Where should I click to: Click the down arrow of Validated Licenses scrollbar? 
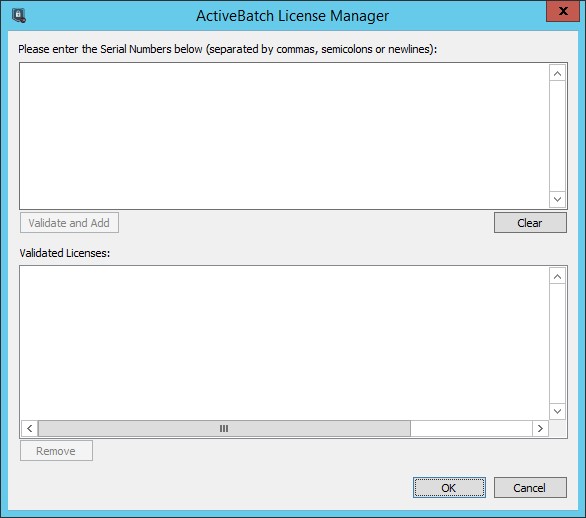(557, 411)
